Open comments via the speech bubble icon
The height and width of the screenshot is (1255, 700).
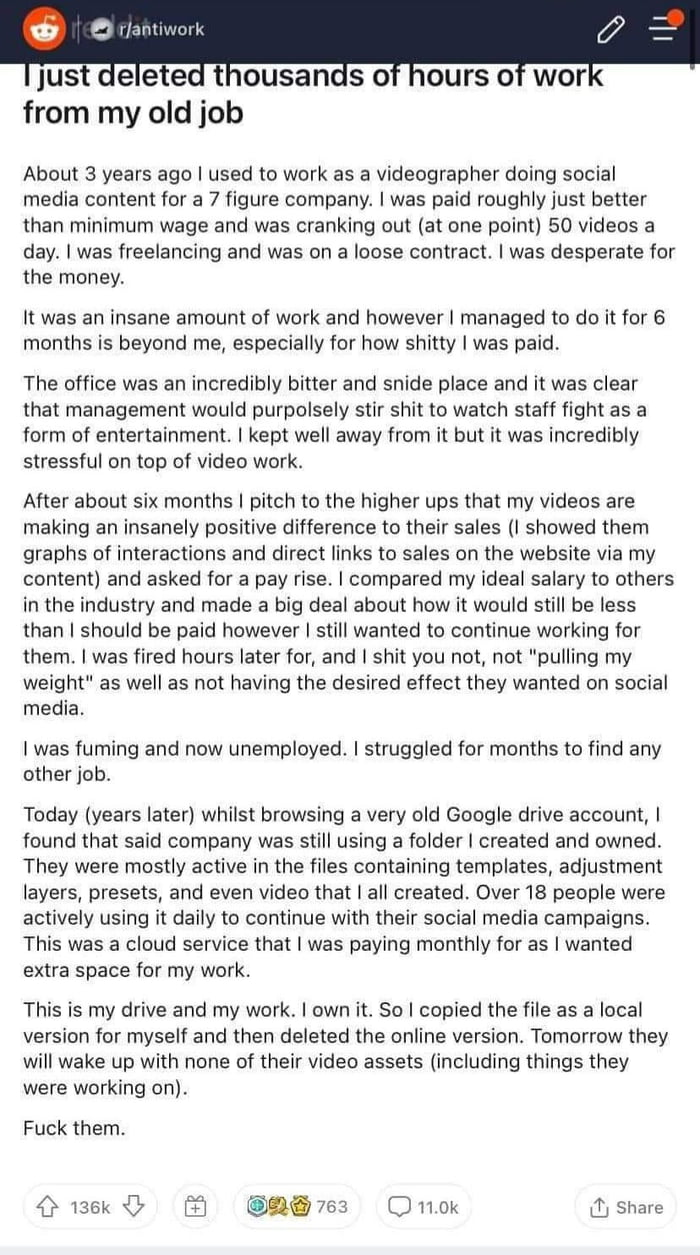397,1207
